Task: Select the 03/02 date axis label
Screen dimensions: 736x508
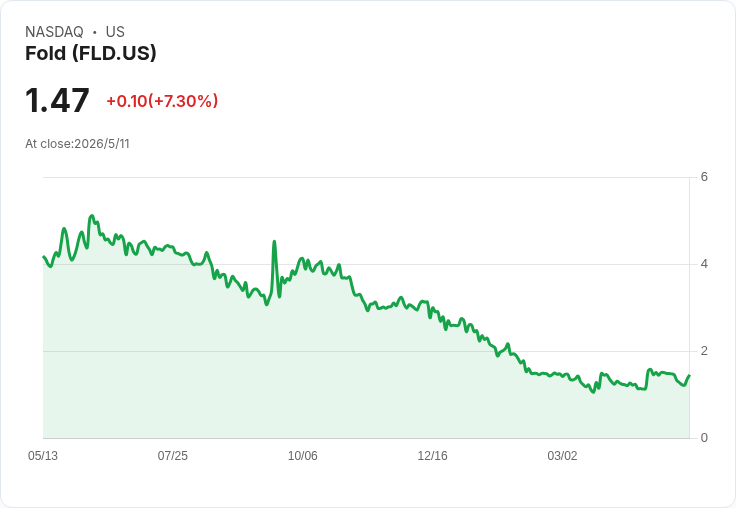Action: tap(562, 455)
